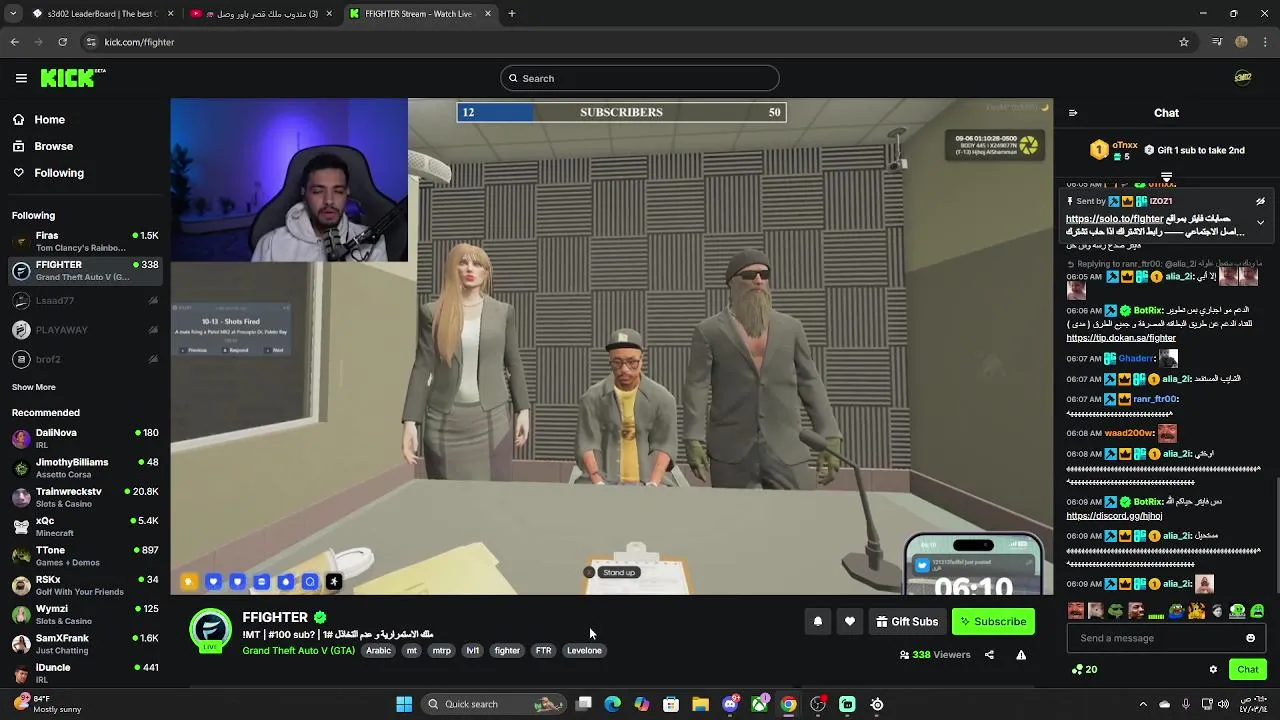Viewport: 1280px width, 720px height.
Task: Click the mtrp tag
Action: point(441,651)
